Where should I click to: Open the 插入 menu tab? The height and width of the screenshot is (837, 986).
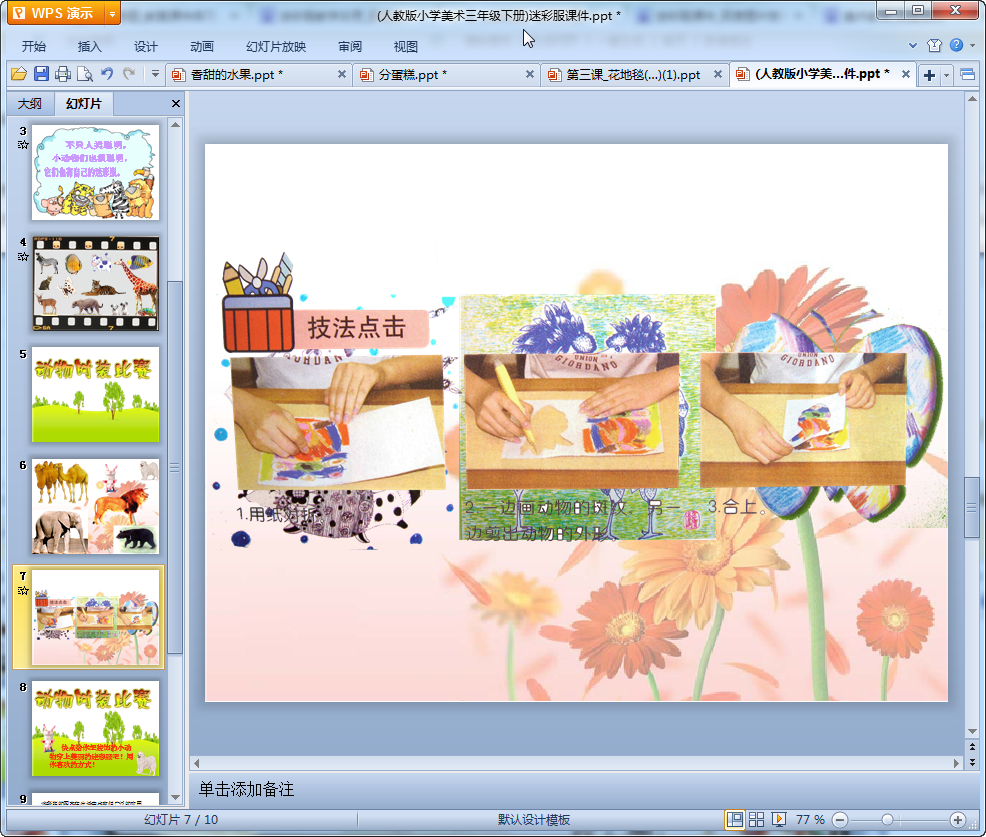tap(89, 46)
